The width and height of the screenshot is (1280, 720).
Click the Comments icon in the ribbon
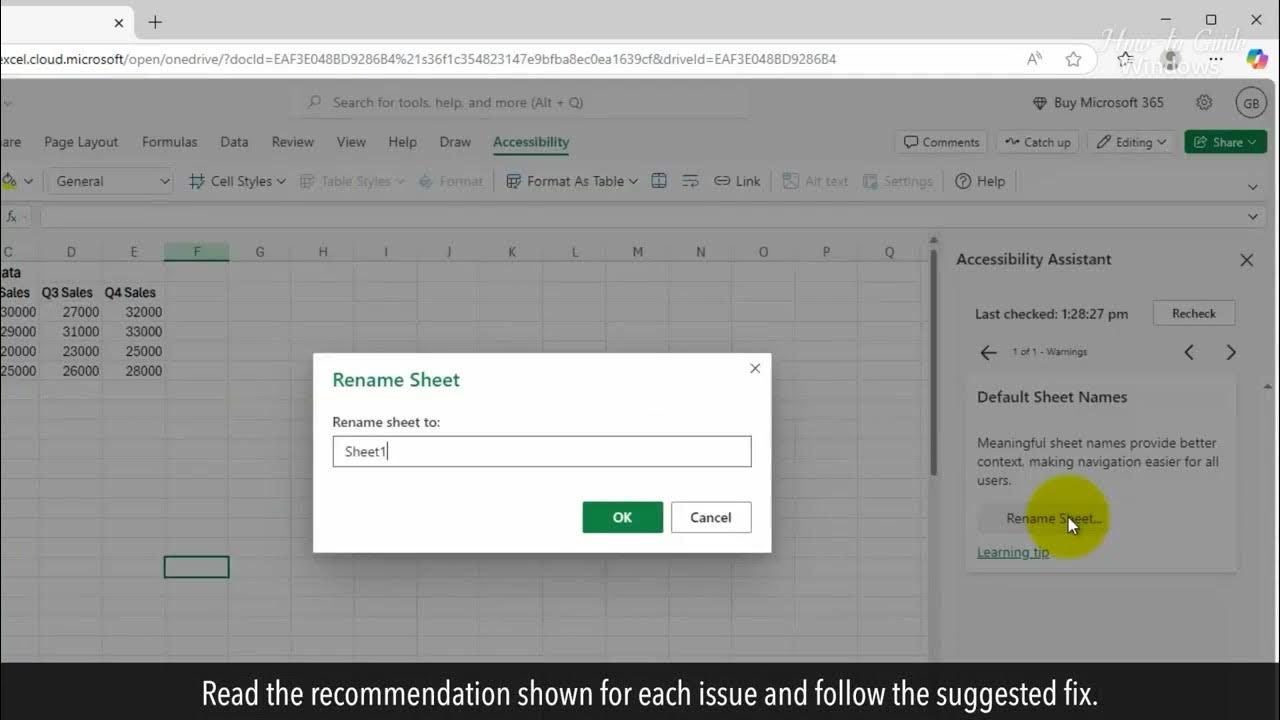click(x=939, y=141)
